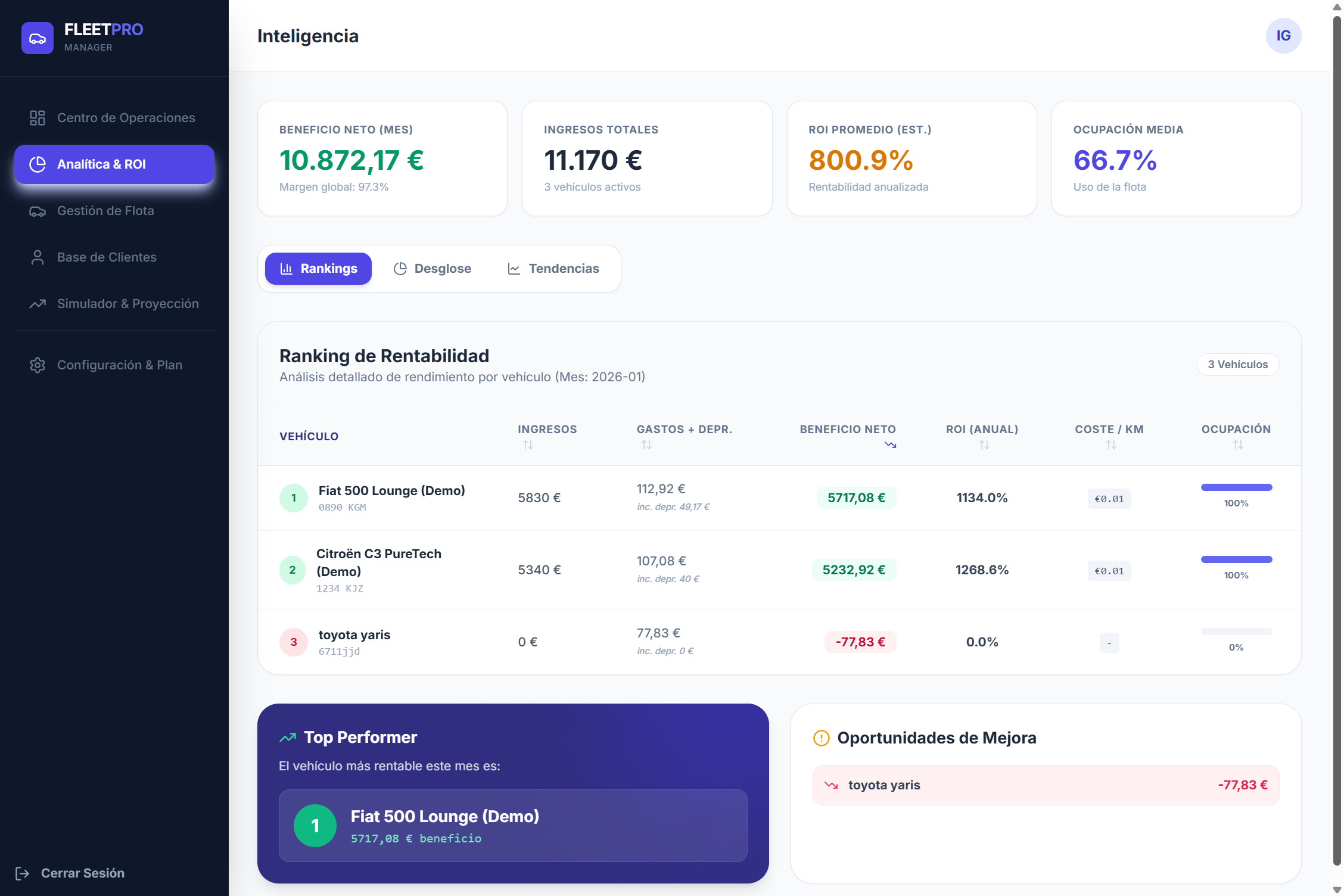Click the Configuración & Plan gear icon

coord(37,365)
